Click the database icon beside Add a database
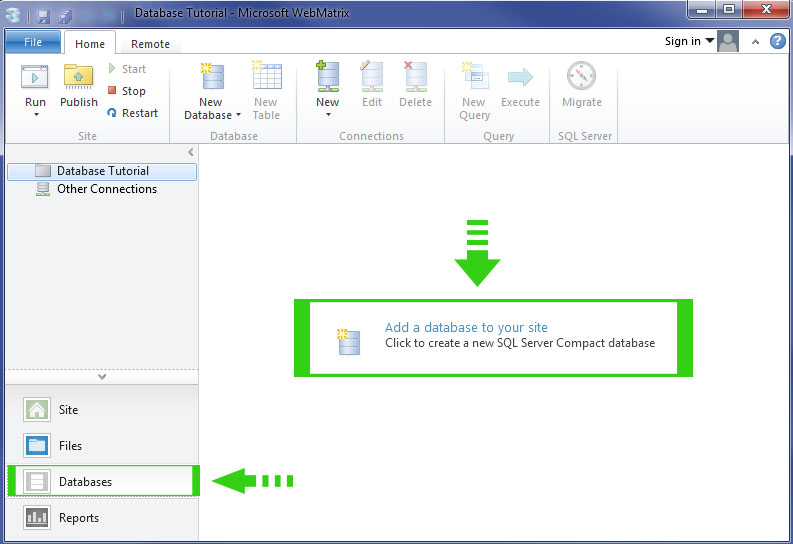 pyautogui.click(x=348, y=341)
